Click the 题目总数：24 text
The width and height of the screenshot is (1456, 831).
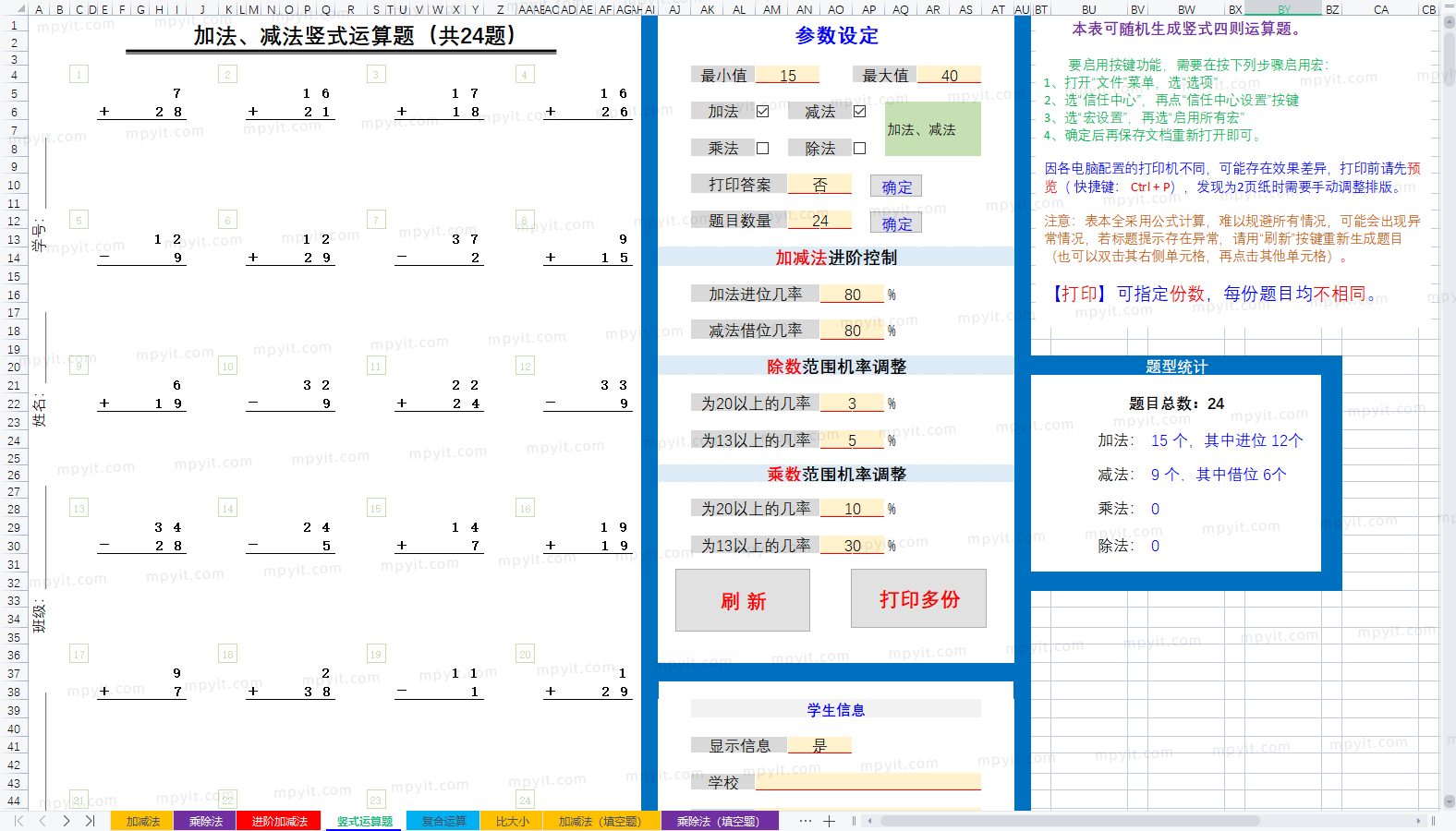[x=1176, y=403]
